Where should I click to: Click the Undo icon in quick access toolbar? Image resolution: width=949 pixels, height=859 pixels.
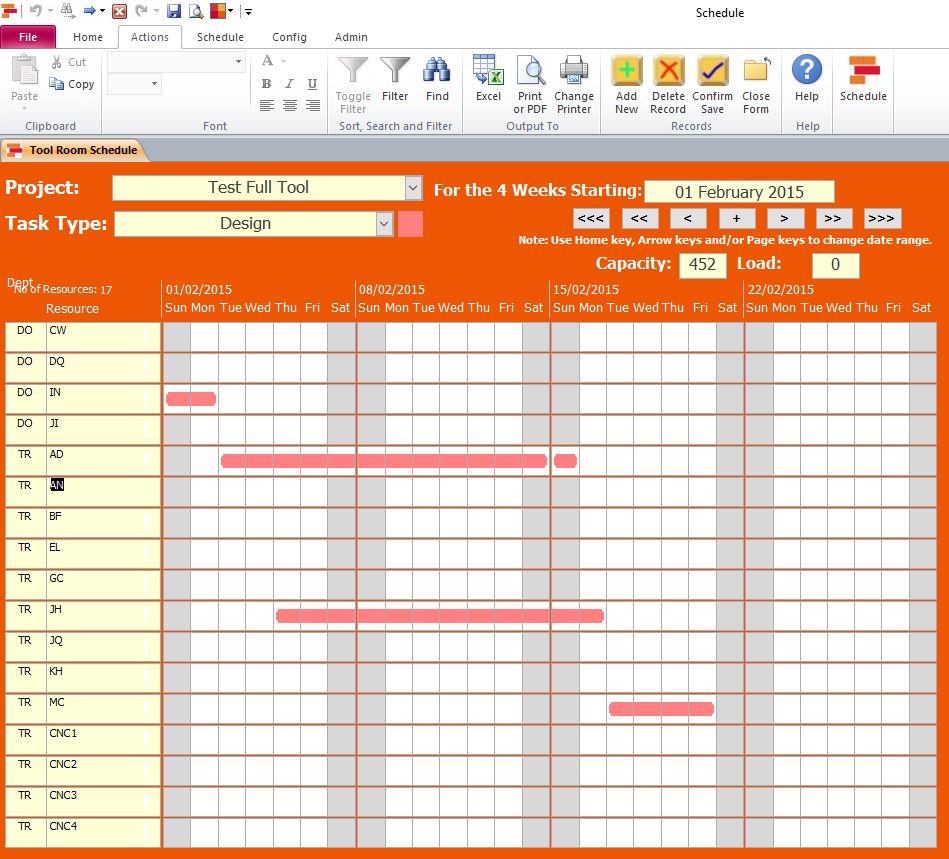[36, 11]
